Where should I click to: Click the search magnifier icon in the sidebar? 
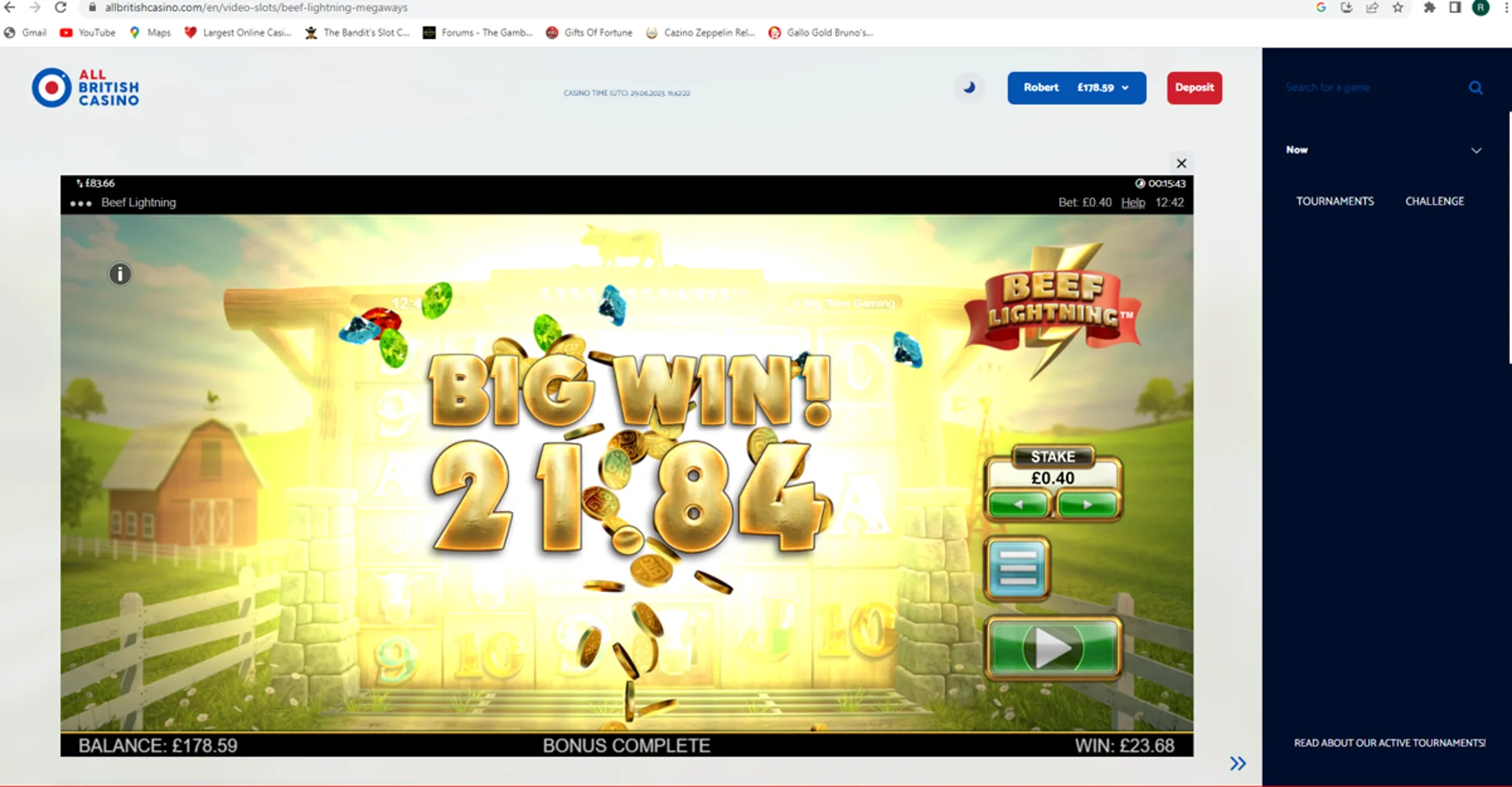click(x=1476, y=87)
